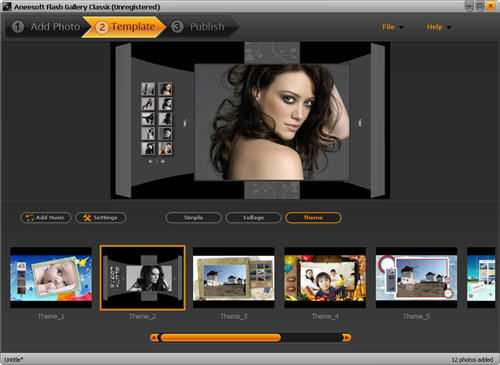
Task: Select the Simple template category
Action: click(193, 218)
